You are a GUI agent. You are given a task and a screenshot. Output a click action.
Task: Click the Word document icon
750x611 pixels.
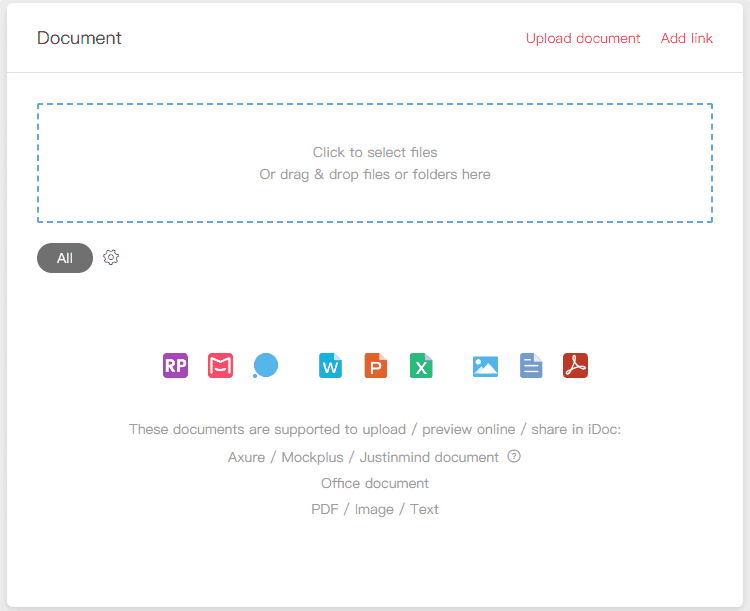pos(331,366)
